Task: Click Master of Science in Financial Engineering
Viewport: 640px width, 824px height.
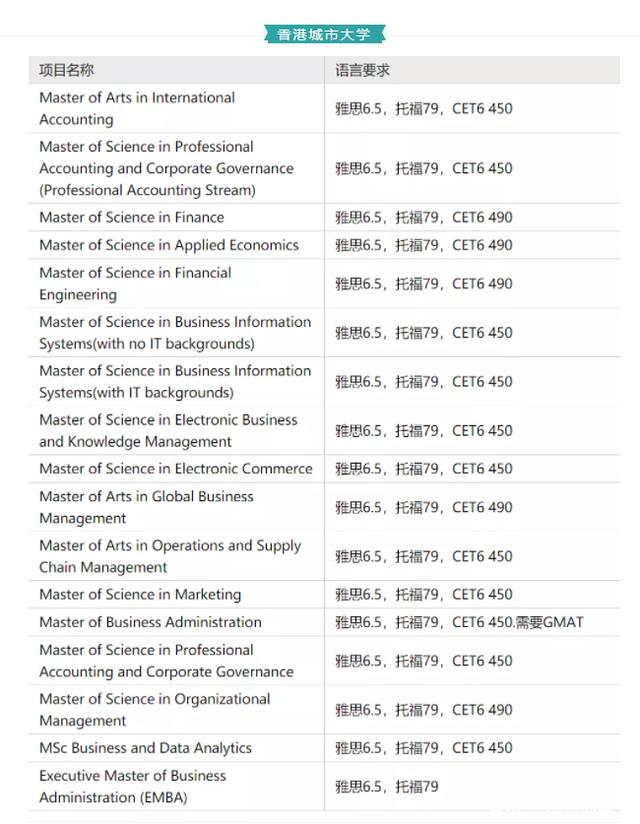Action: (135, 283)
